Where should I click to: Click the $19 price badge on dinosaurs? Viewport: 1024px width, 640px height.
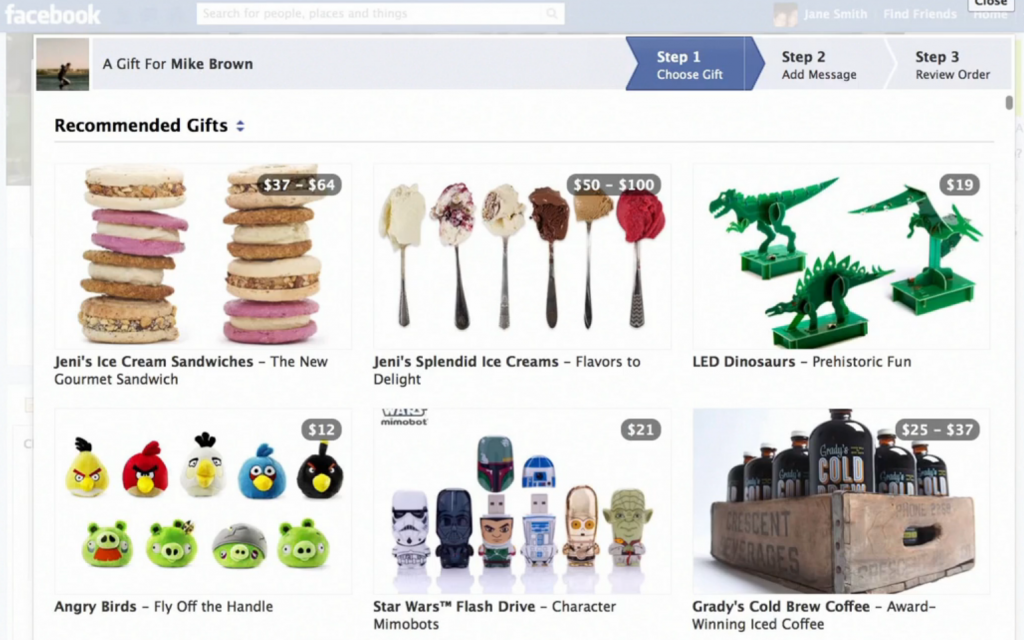point(959,185)
